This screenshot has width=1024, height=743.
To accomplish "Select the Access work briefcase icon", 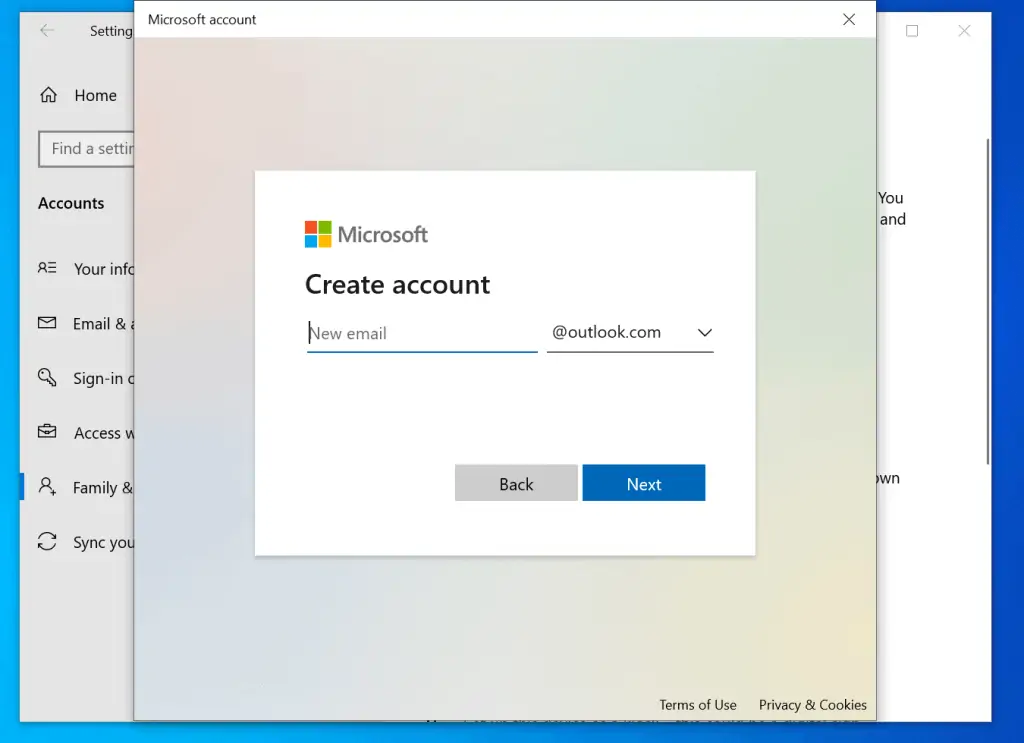I will coord(47,432).
